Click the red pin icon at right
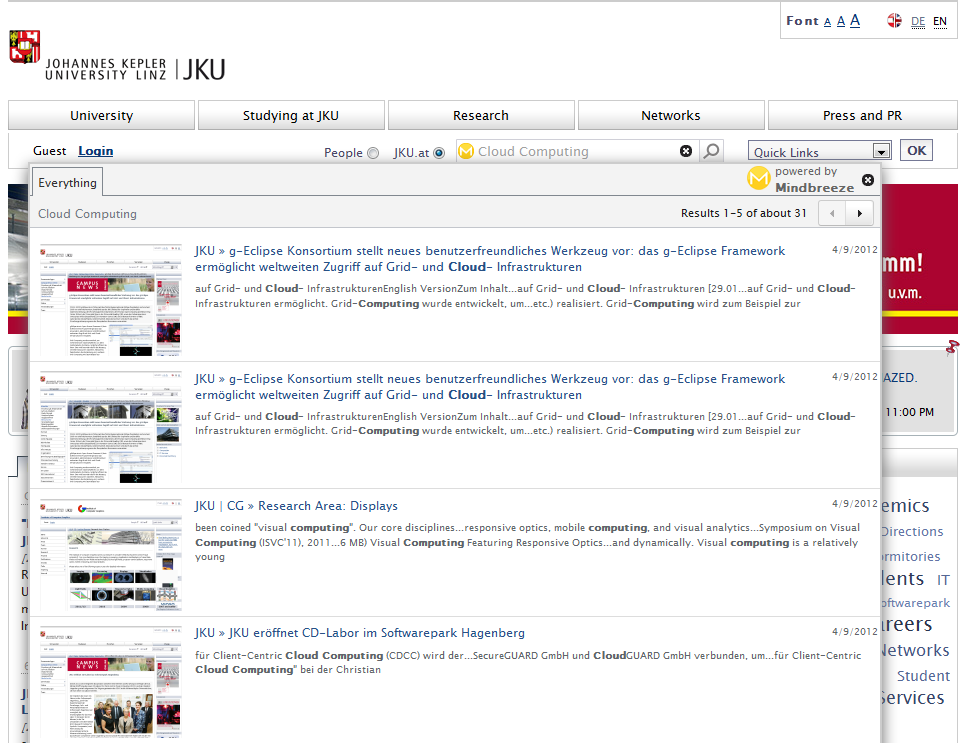Image resolution: width=962 pixels, height=743 pixels. [x=952, y=347]
